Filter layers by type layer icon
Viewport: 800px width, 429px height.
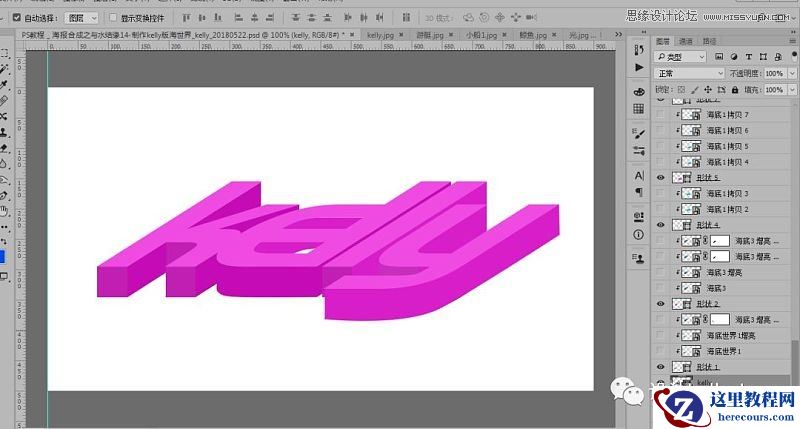point(748,57)
